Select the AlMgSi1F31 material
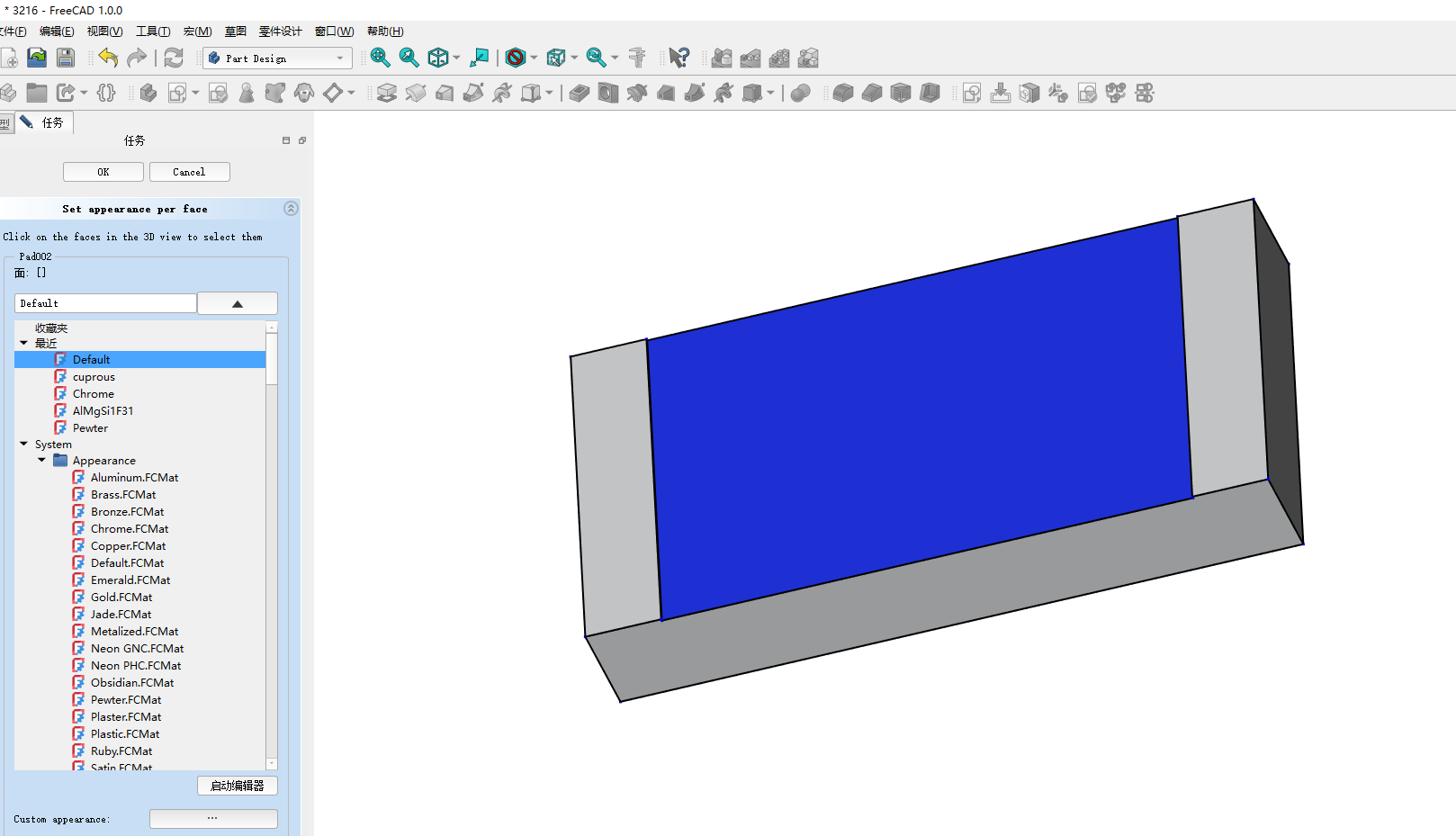 point(103,411)
